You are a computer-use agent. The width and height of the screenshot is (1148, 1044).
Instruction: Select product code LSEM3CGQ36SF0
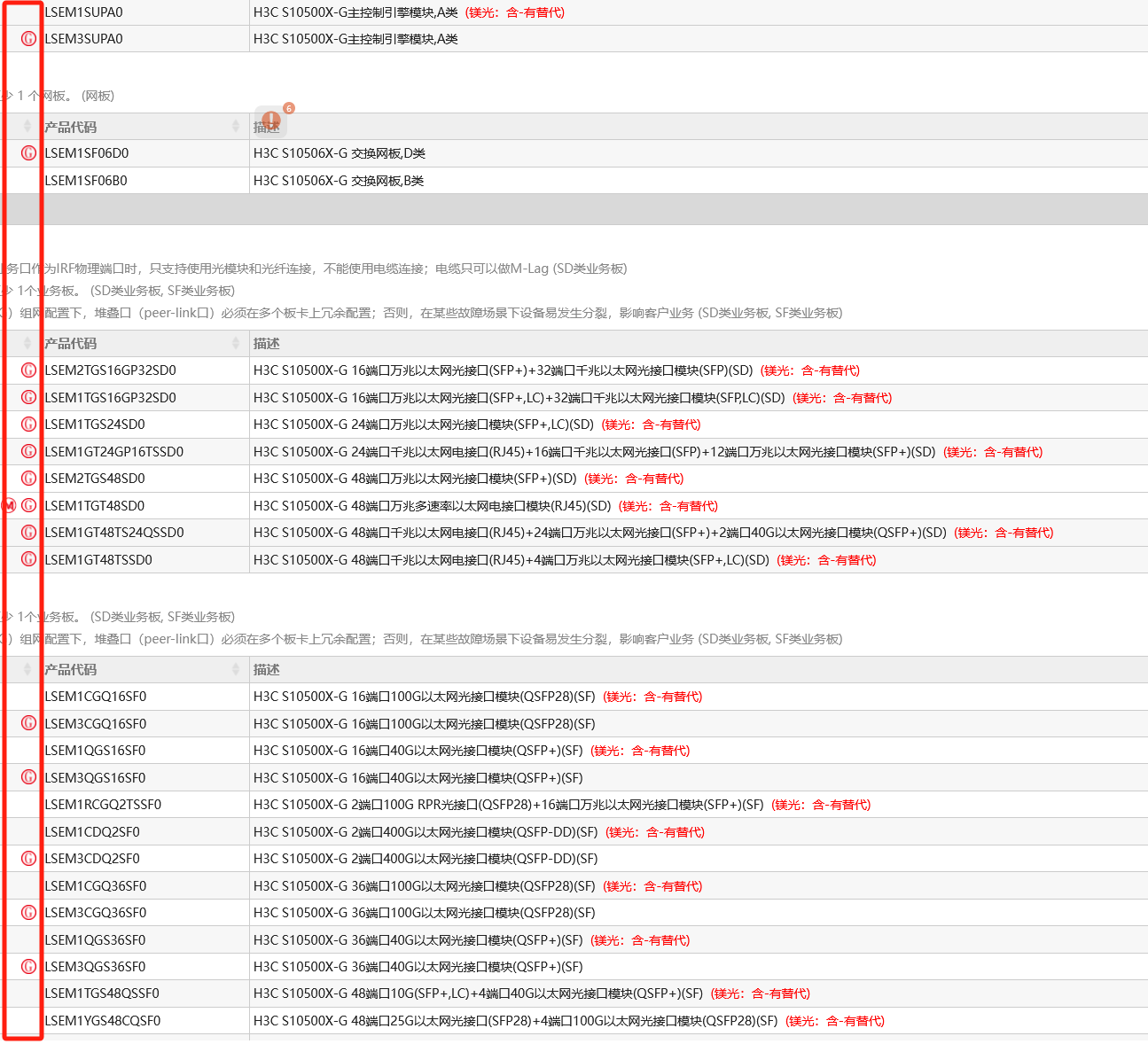(96, 913)
